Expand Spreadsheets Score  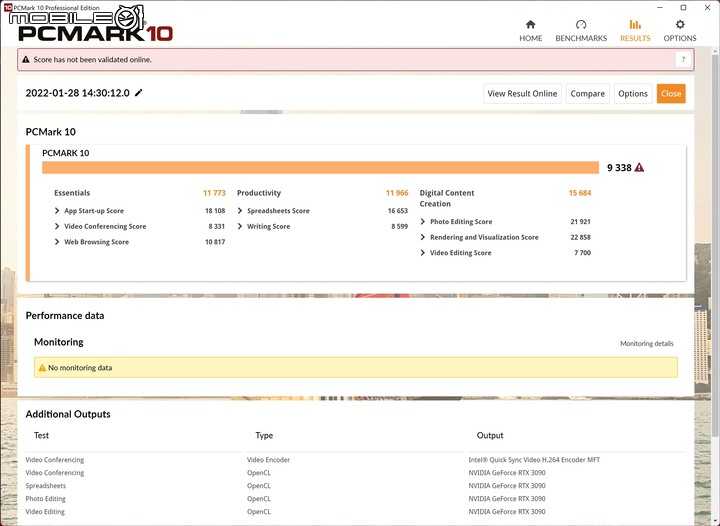(240, 211)
